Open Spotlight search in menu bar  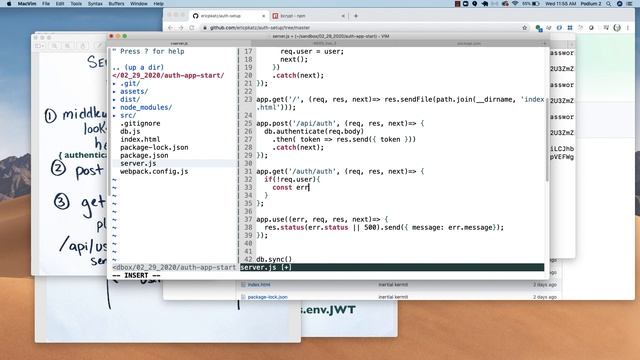click(x=609, y=4)
